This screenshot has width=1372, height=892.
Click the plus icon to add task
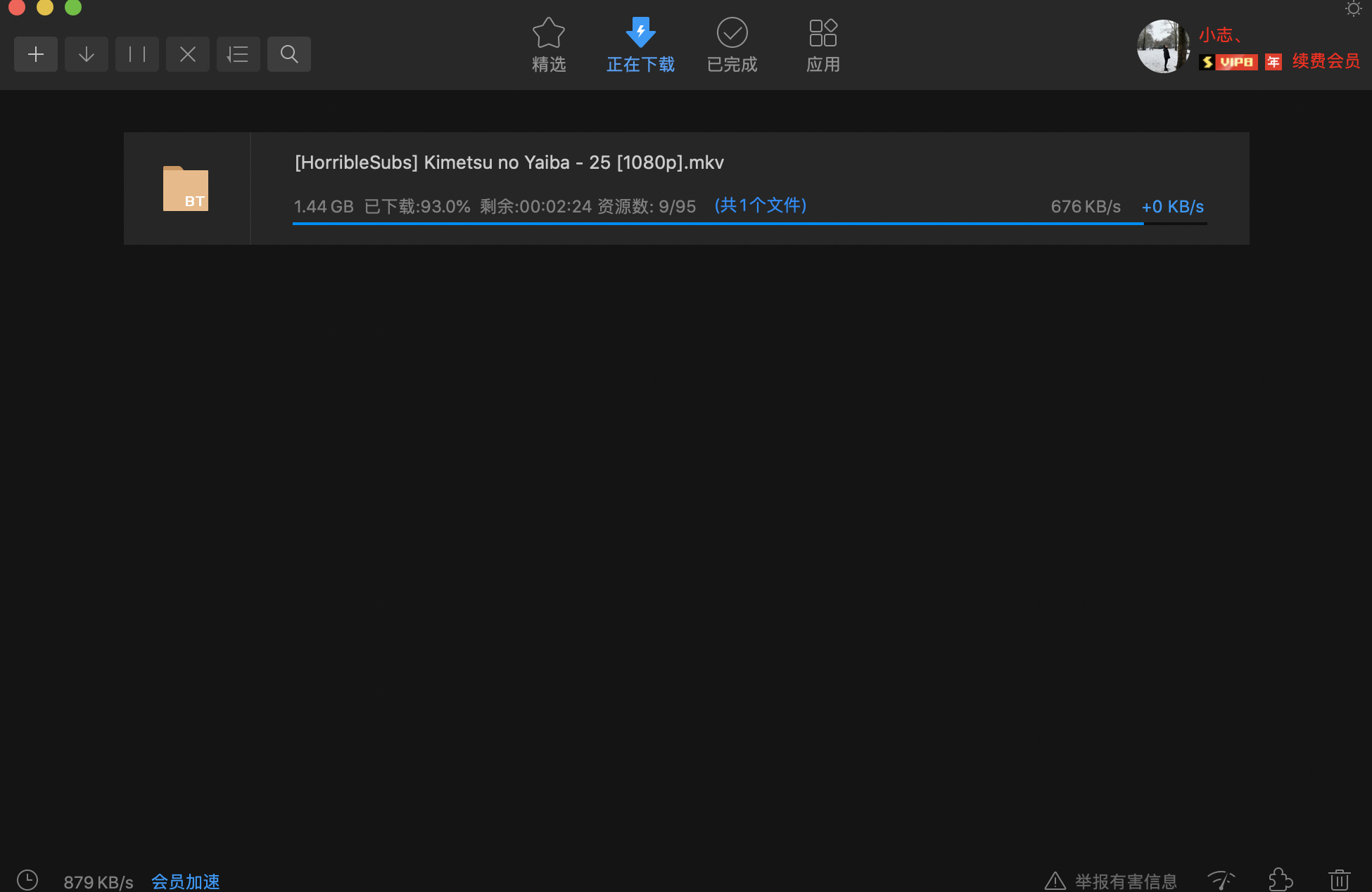click(36, 54)
